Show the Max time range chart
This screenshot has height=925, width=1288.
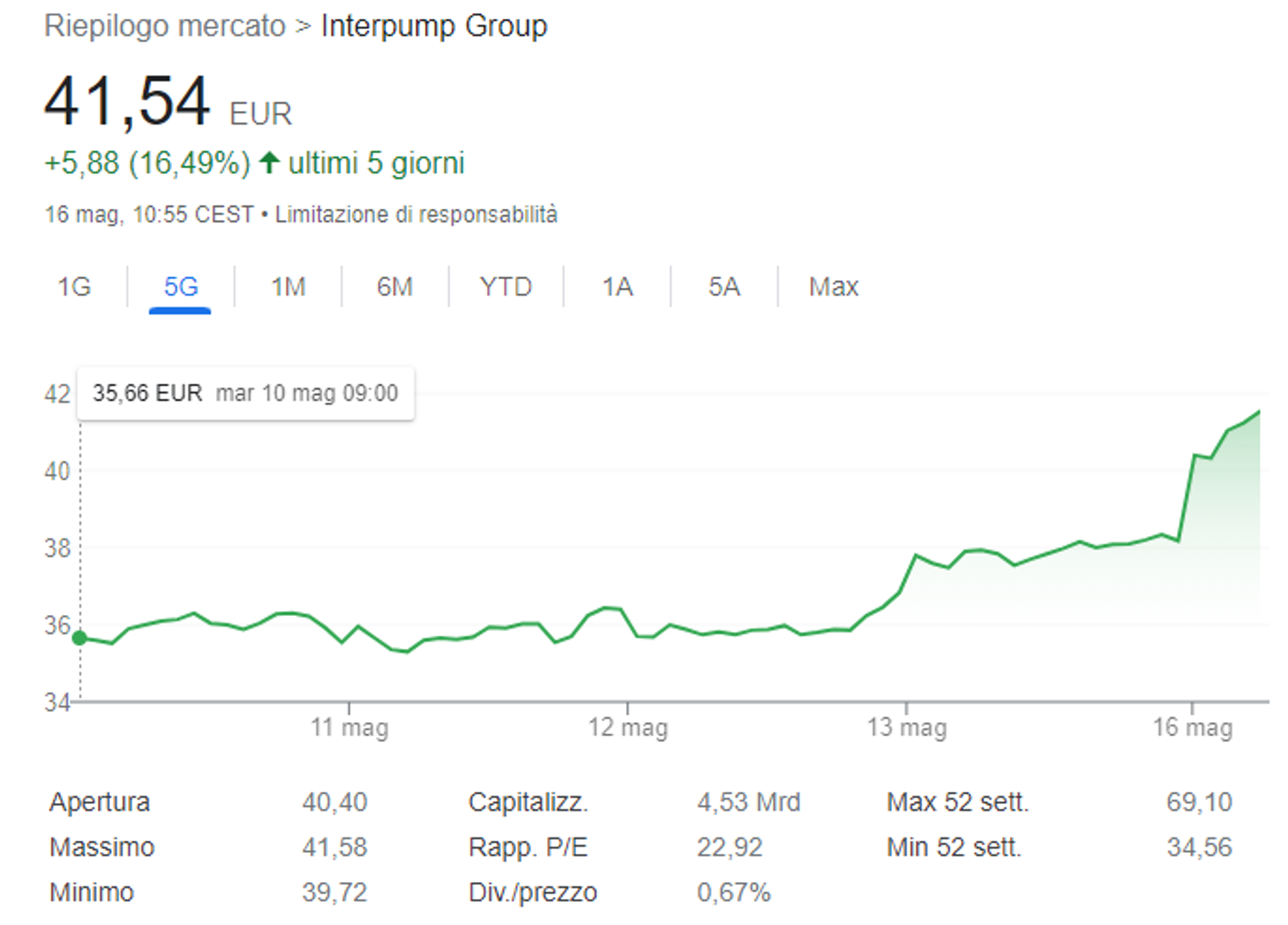click(834, 287)
